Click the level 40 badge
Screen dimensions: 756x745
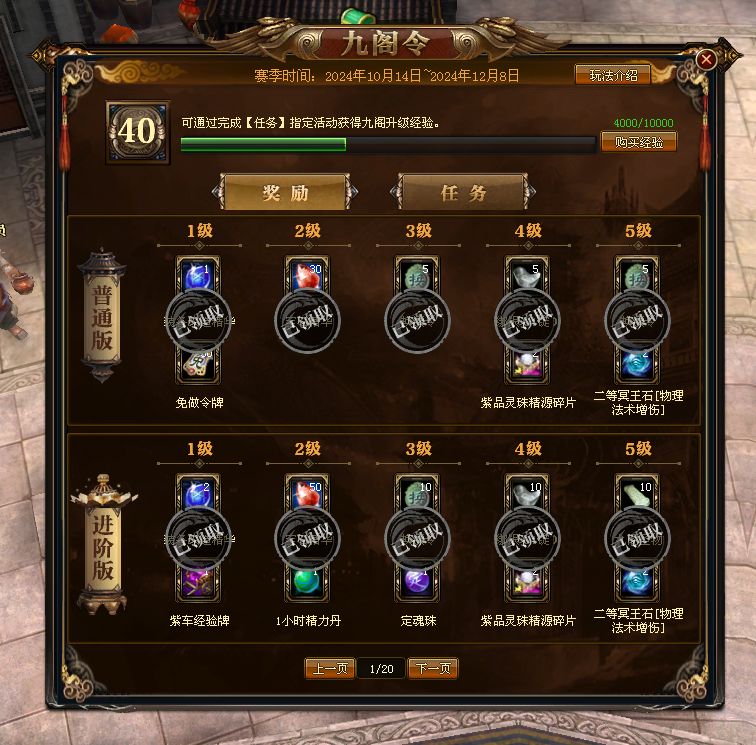(x=138, y=132)
